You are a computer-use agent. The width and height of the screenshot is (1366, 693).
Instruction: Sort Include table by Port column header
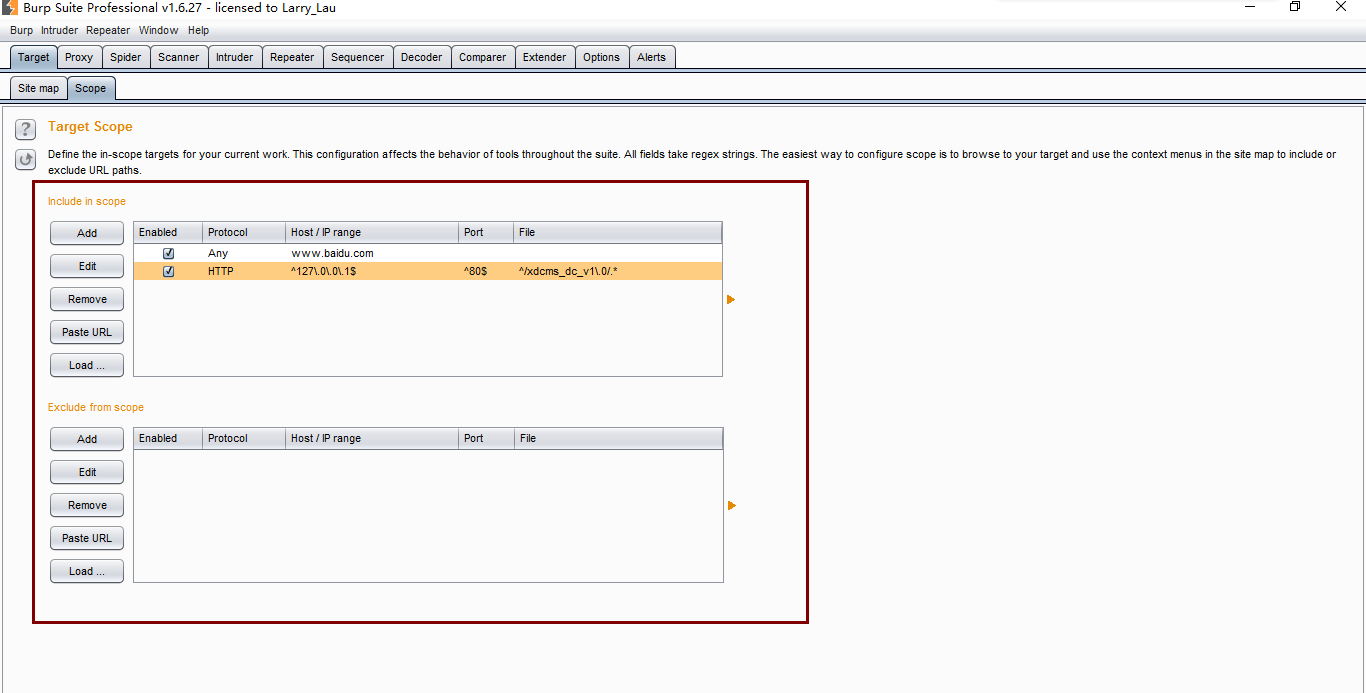tap(486, 232)
